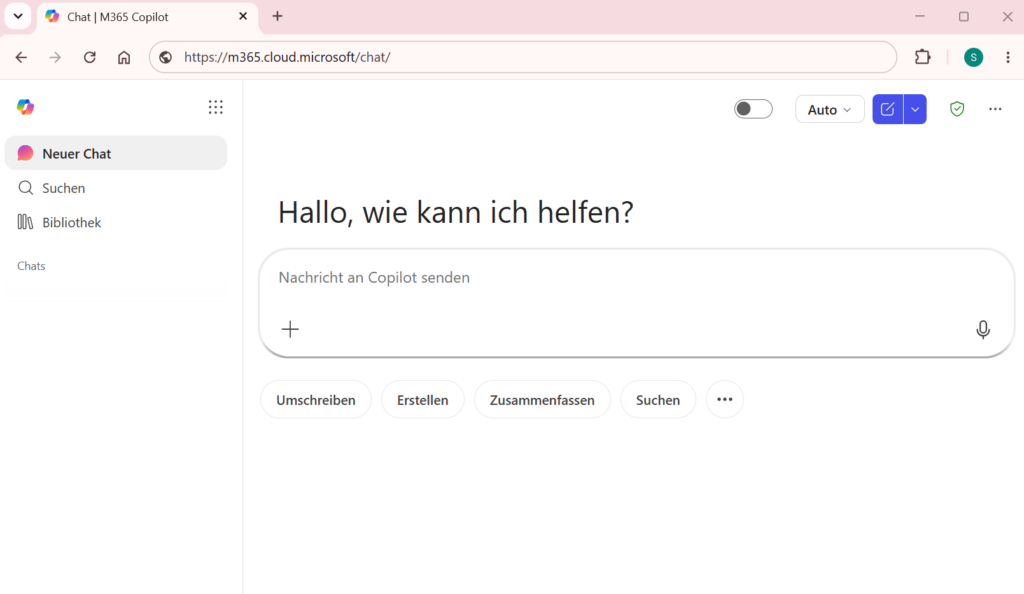
Task: Go back in the browser
Action: (x=22, y=57)
